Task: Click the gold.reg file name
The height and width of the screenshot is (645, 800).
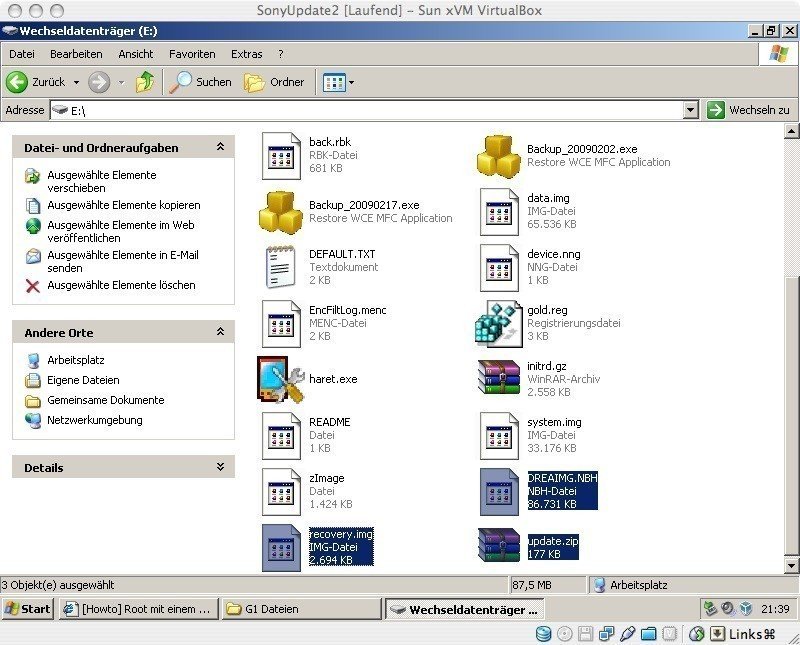Action: coord(547,310)
